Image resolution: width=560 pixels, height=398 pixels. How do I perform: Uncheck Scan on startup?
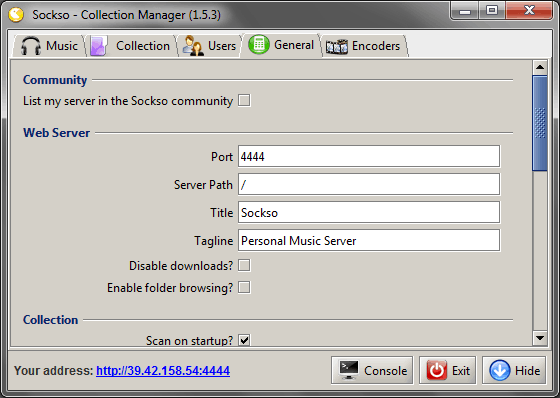244,340
